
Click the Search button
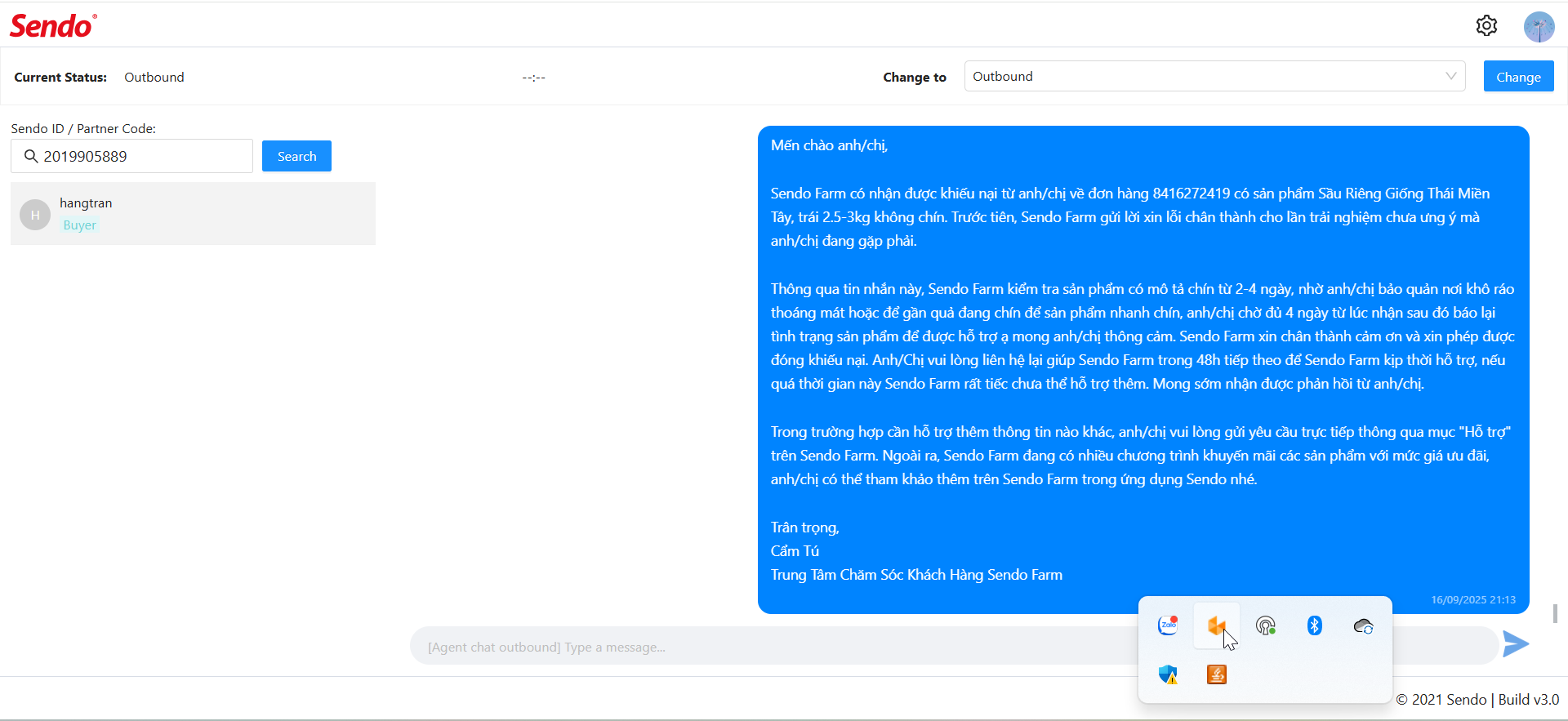[x=296, y=156]
